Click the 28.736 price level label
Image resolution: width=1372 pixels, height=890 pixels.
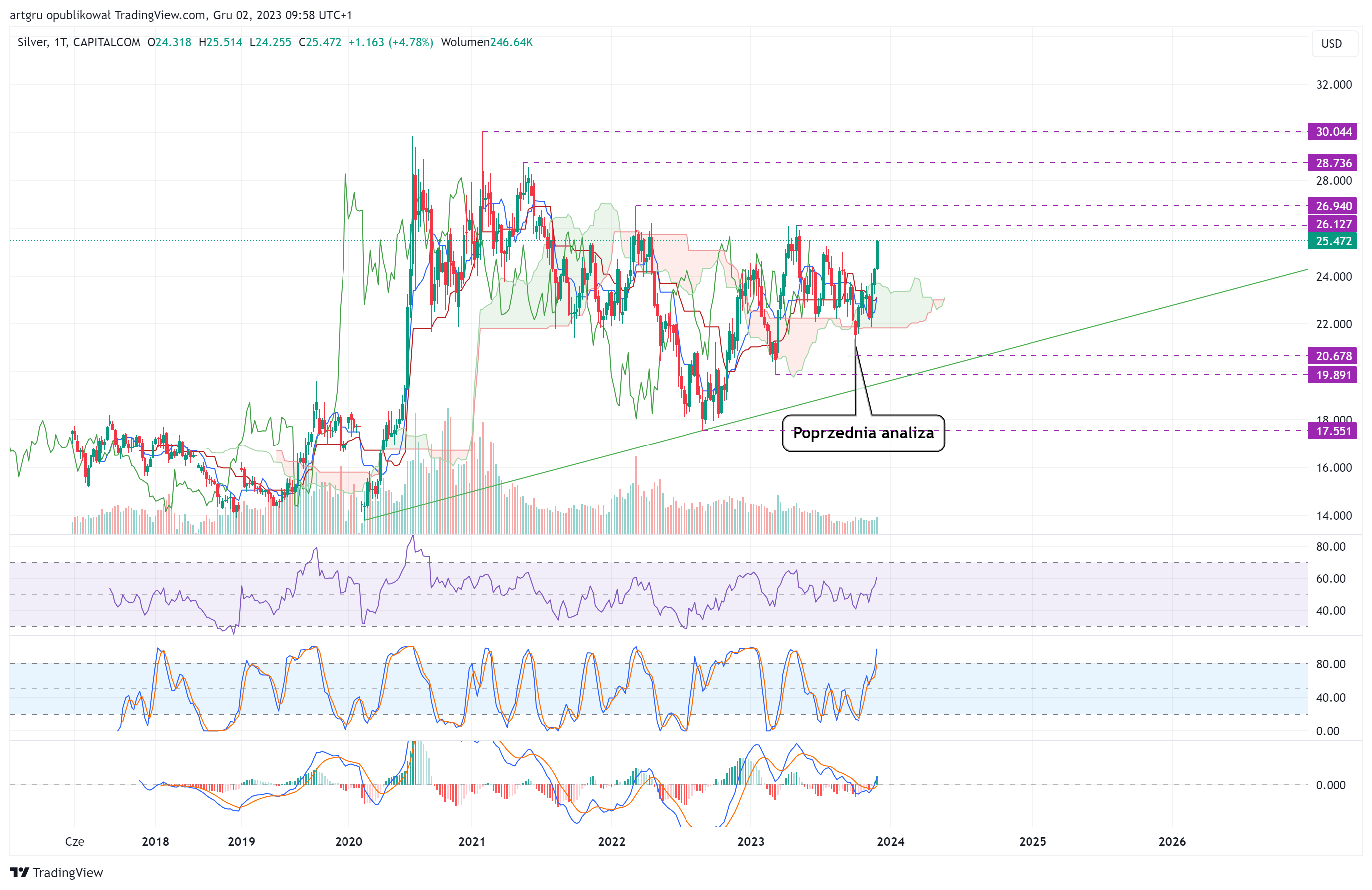tap(1332, 163)
